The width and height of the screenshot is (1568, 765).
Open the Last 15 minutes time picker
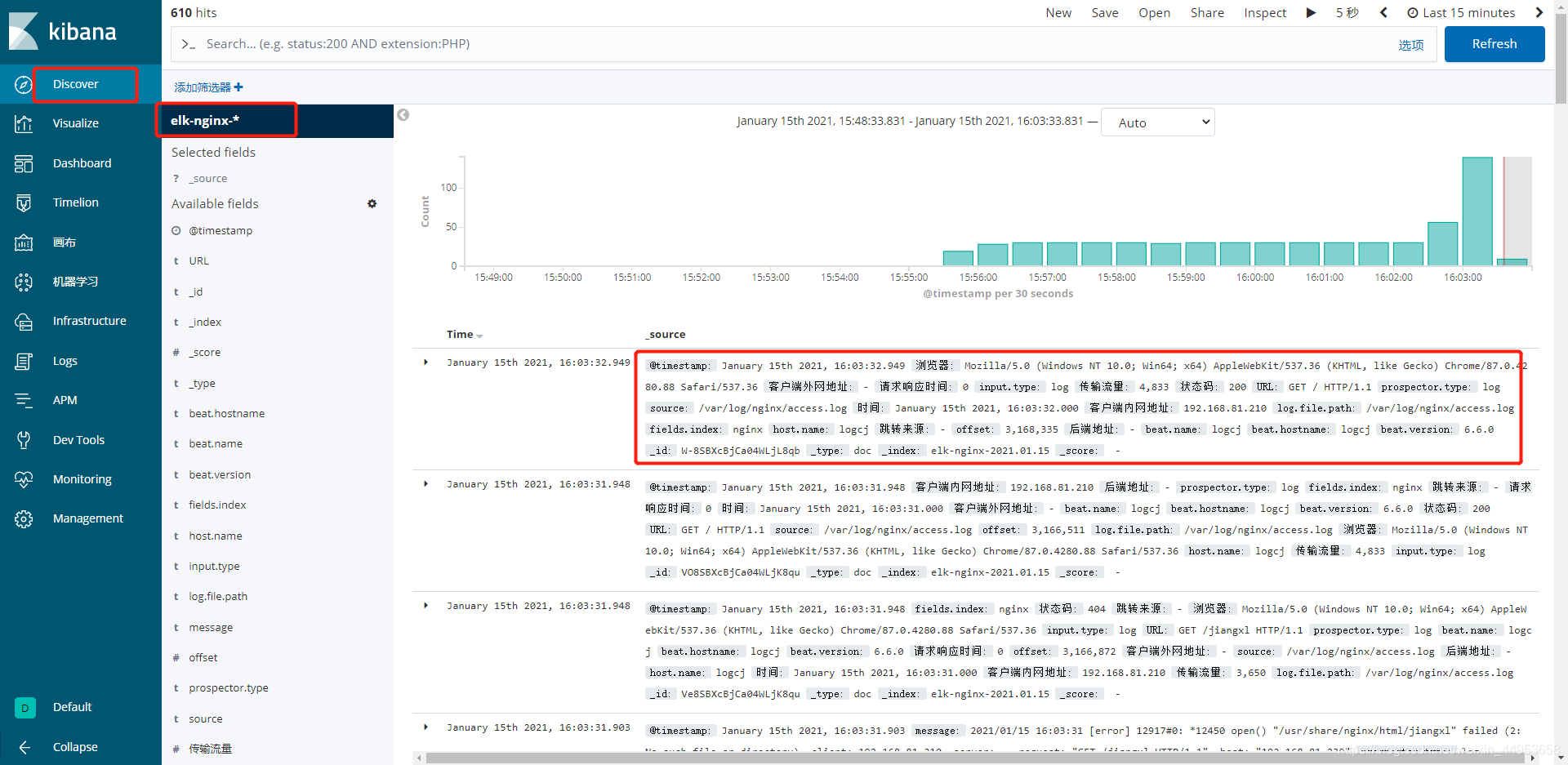tap(1461, 12)
